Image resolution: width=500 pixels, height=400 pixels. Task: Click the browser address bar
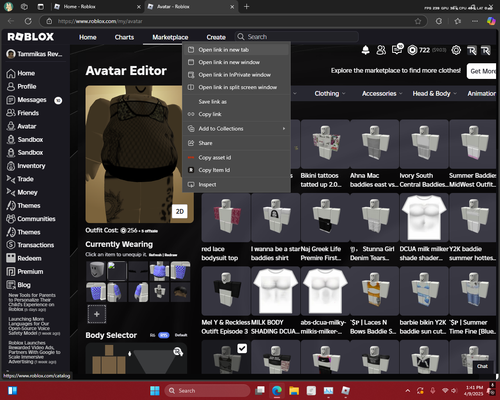pos(233,21)
